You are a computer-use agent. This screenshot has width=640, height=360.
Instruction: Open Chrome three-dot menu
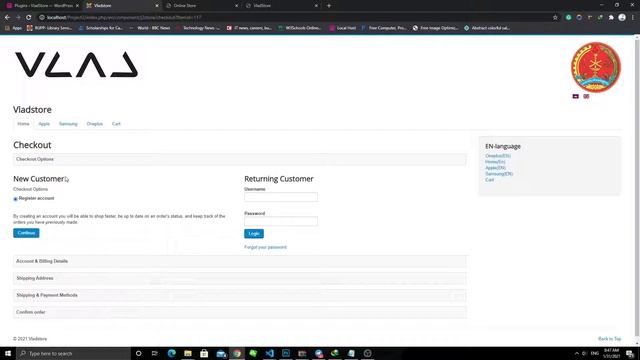tap(633, 18)
